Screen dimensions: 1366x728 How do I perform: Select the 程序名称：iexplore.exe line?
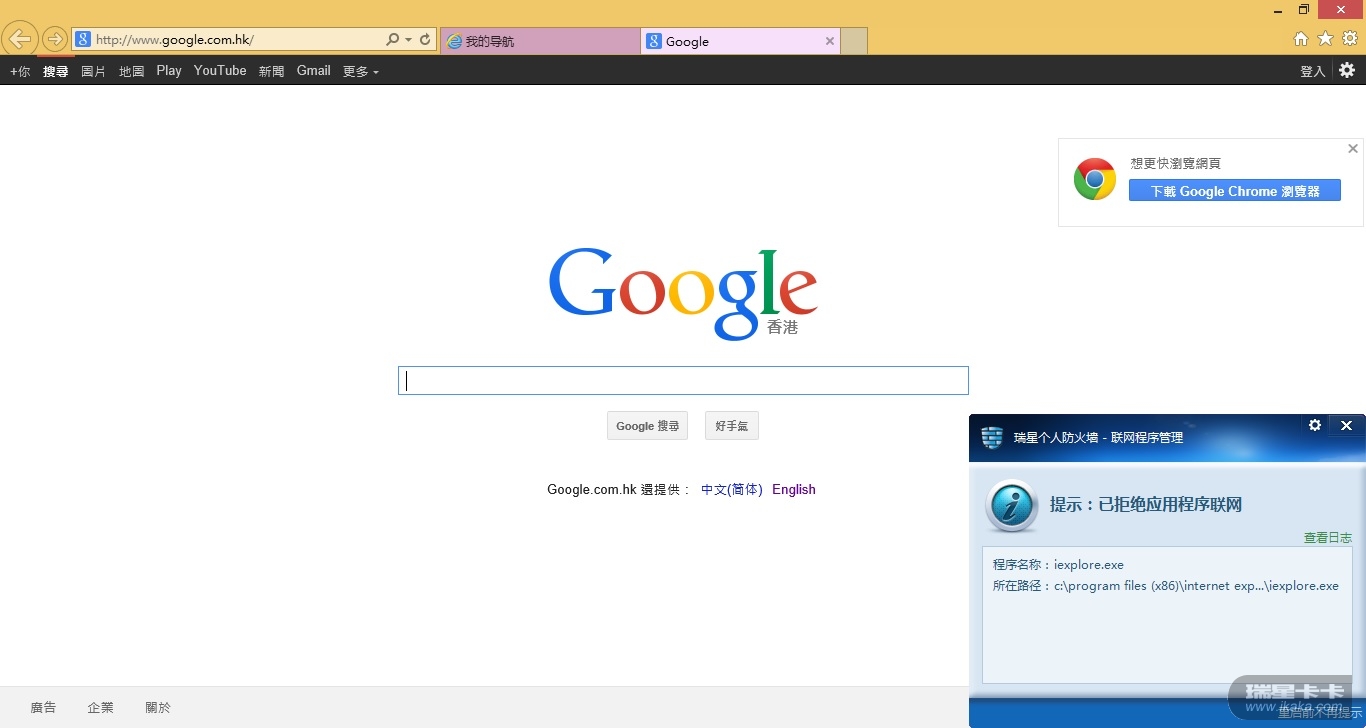(1059, 565)
